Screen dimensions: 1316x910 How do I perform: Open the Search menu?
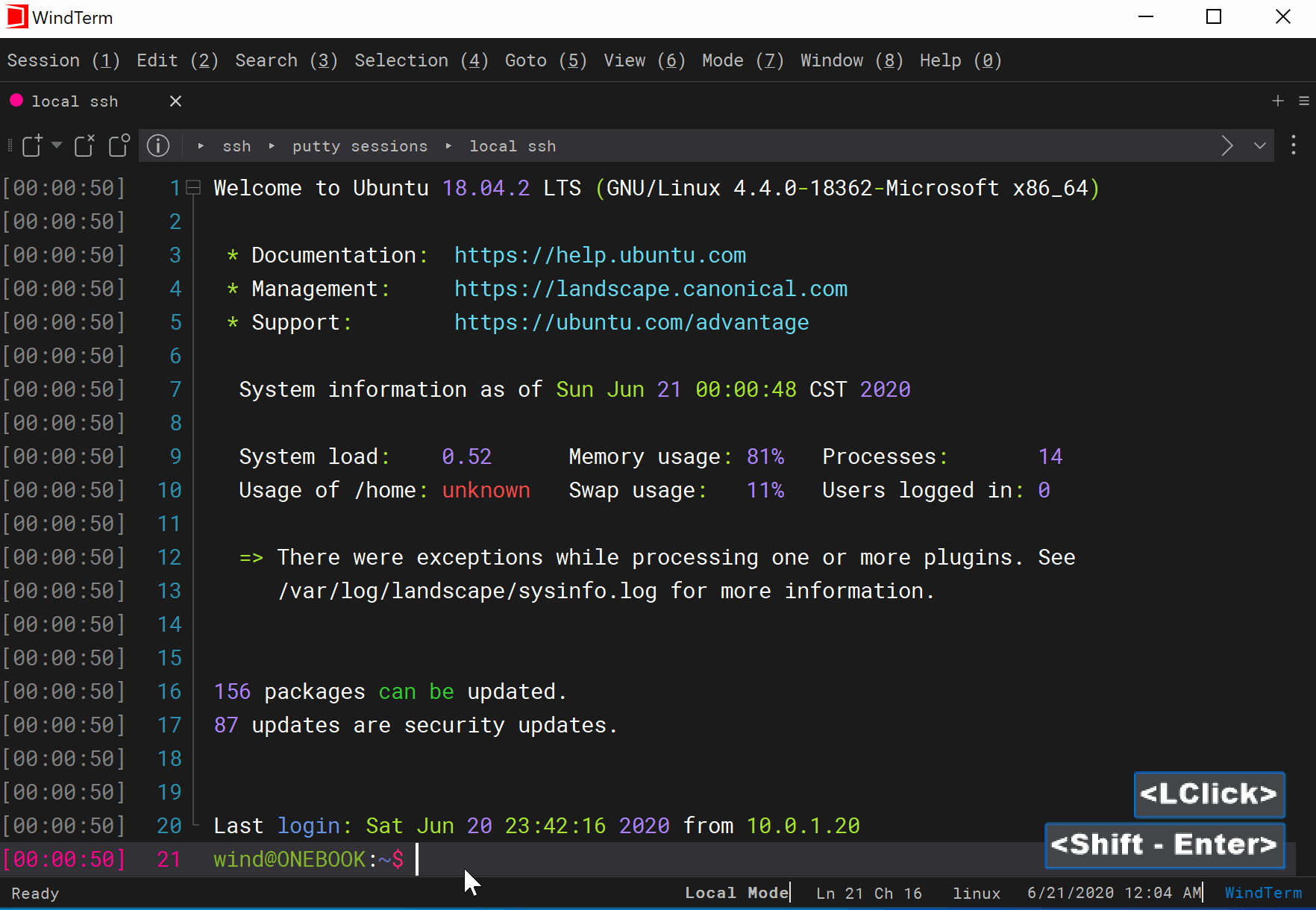point(286,60)
